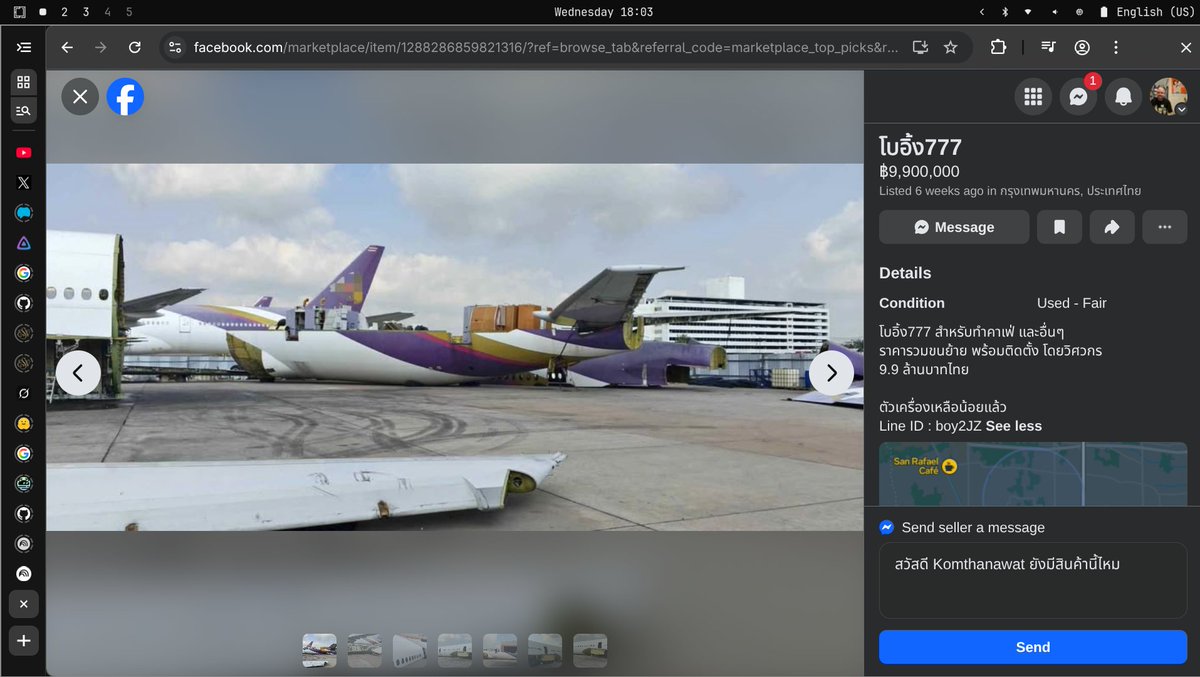1200x677 pixels.
Task: Select the first photo thumbnail
Action: (320, 650)
